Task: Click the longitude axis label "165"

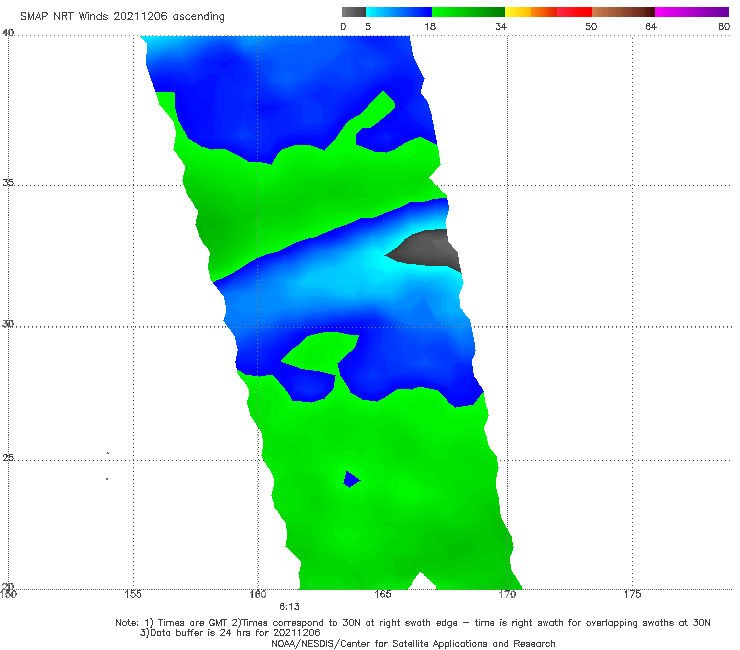Action: coord(383,594)
